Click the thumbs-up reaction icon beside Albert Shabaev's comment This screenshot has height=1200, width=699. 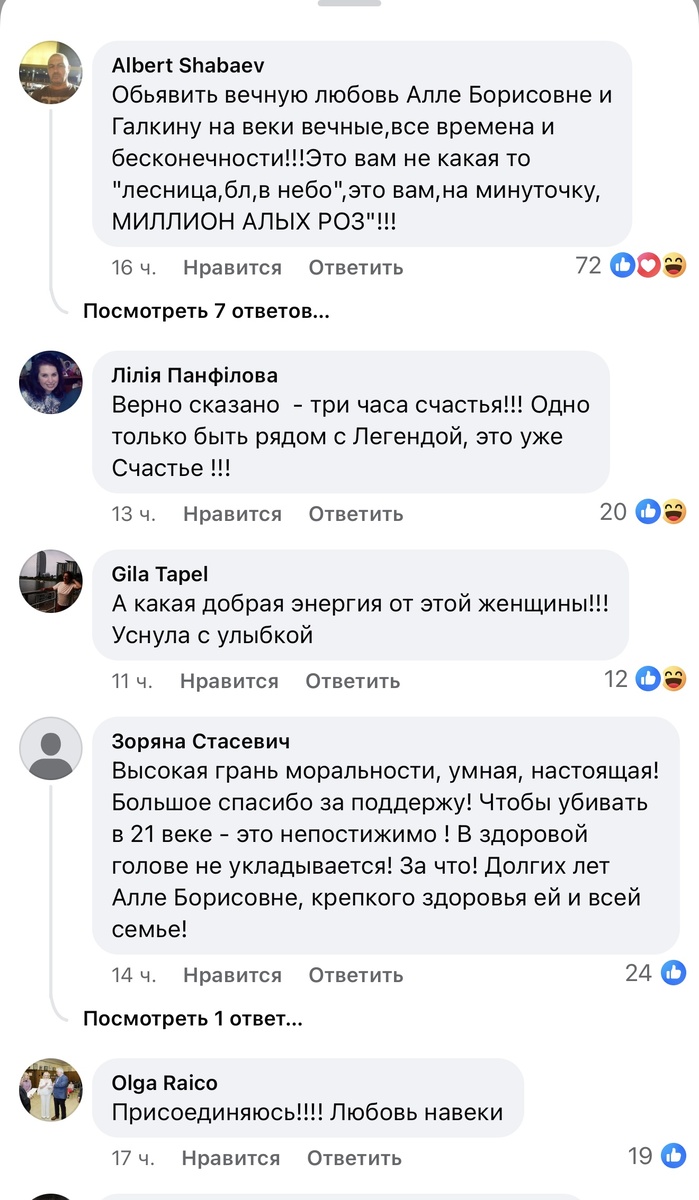tap(622, 266)
